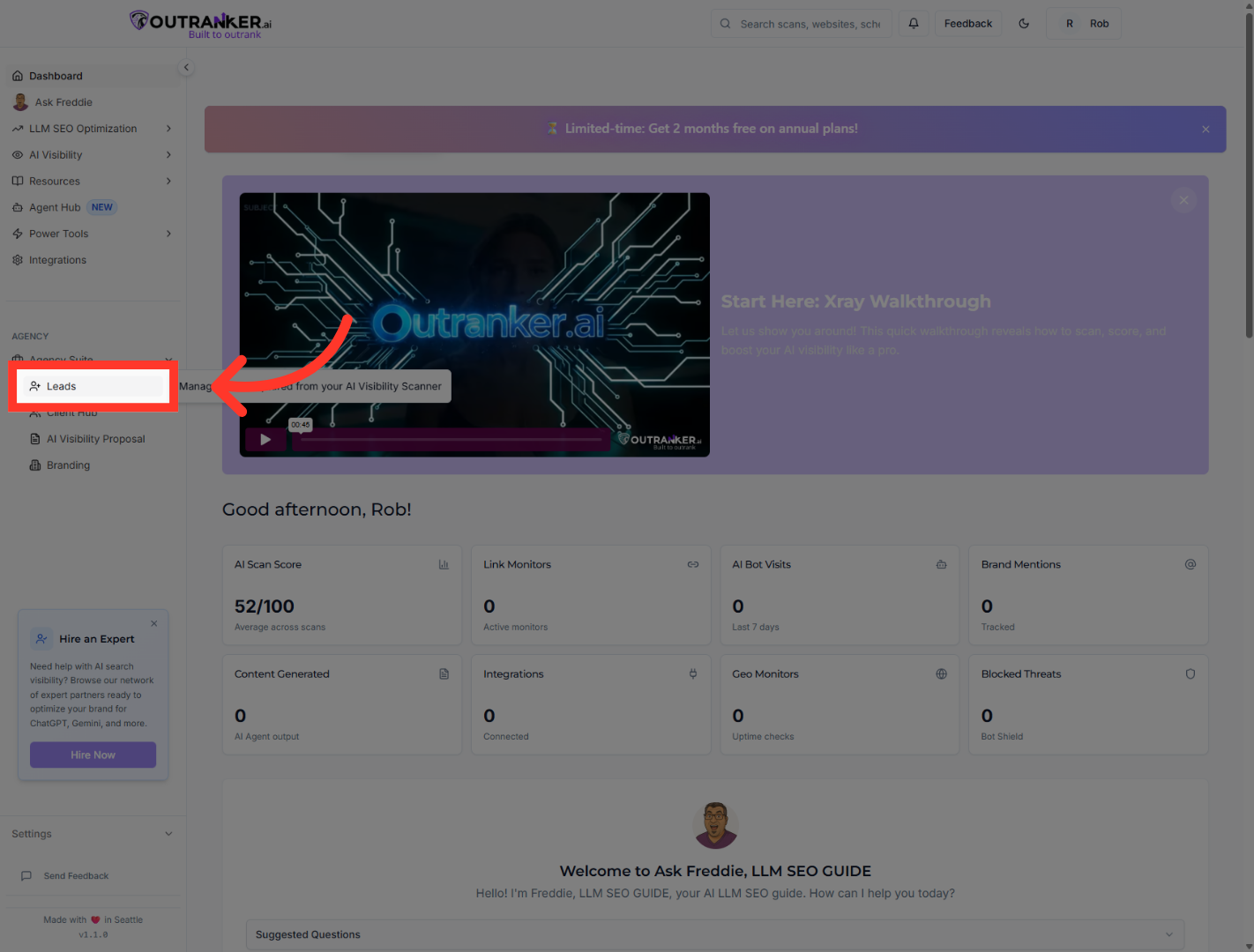1254x952 pixels.
Task: Focus the search scans and websites field
Action: 802,24
